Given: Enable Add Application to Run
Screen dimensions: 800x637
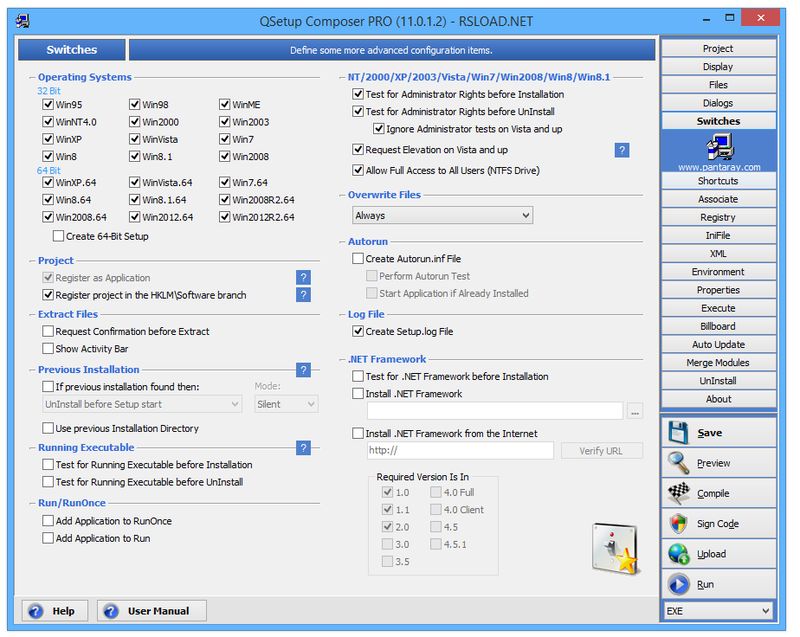Looking at the screenshot, I should coord(48,538).
